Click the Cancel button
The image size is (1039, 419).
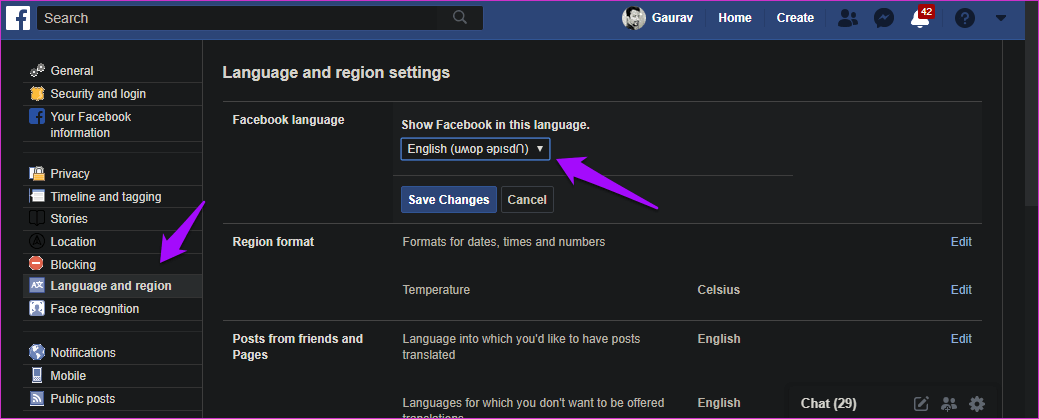point(527,200)
